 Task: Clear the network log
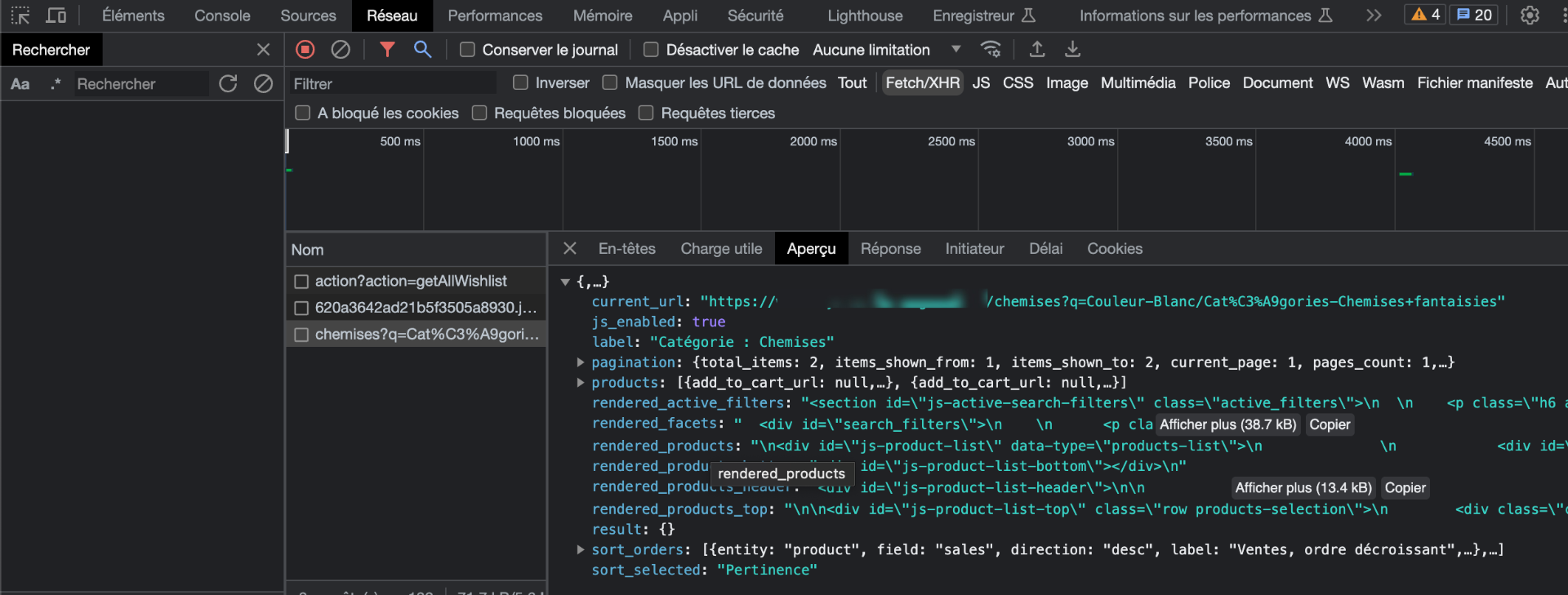341,50
